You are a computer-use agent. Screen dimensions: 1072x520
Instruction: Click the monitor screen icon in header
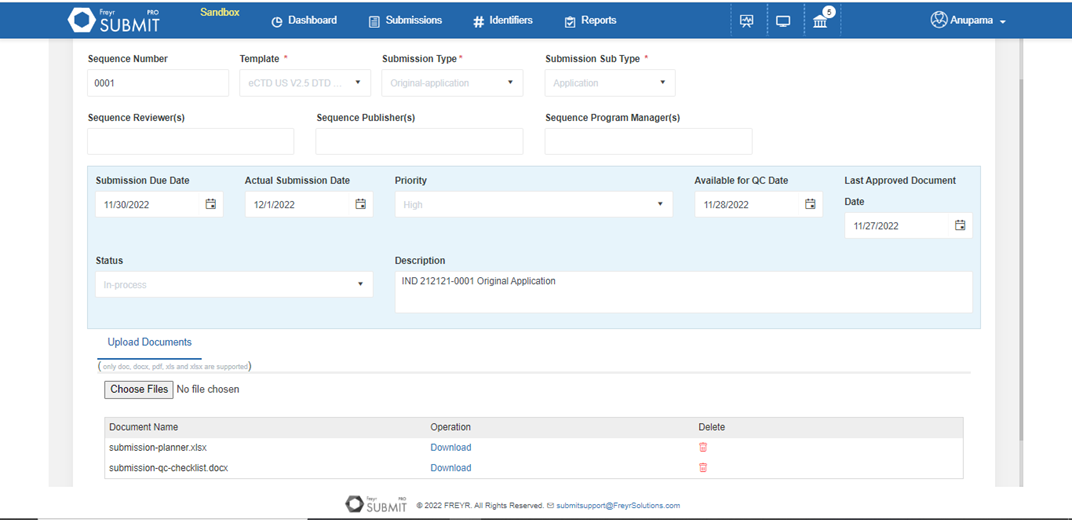(783, 21)
